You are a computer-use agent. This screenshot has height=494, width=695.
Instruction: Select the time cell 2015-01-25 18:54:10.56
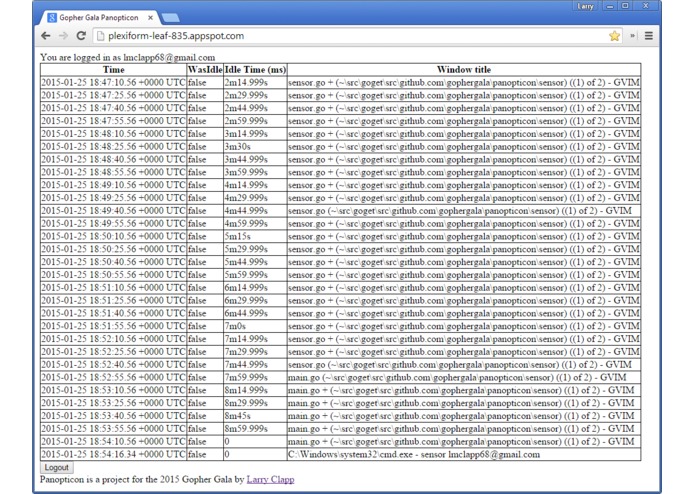coord(113,442)
